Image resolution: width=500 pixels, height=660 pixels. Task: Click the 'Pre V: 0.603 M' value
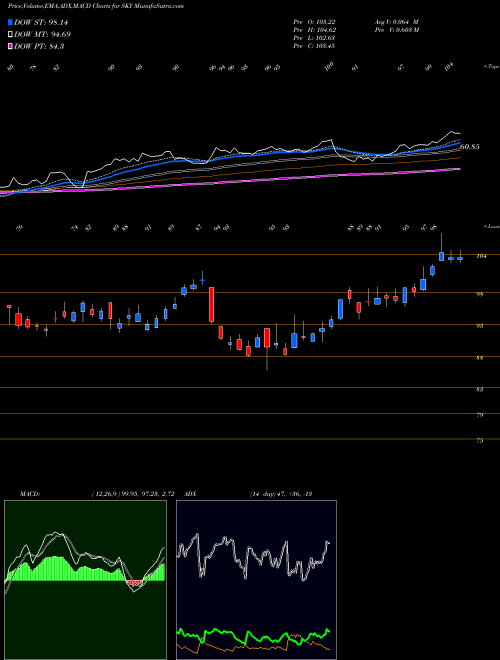tap(396, 30)
